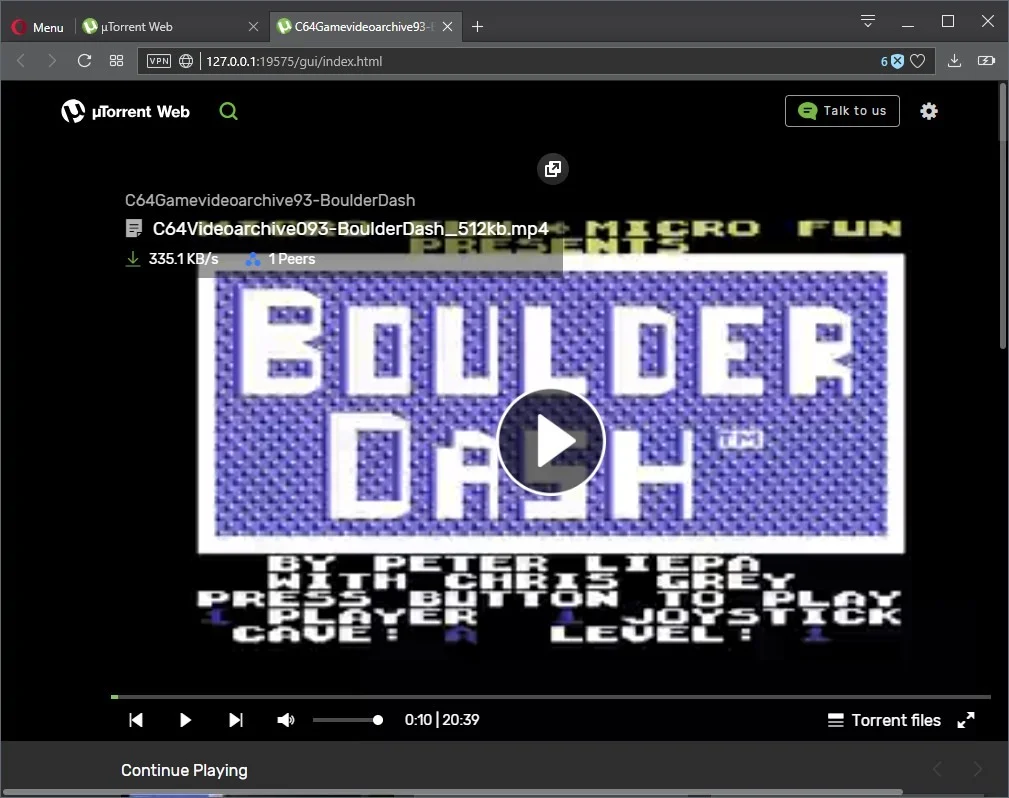Open a new browser tab

click(477, 27)
